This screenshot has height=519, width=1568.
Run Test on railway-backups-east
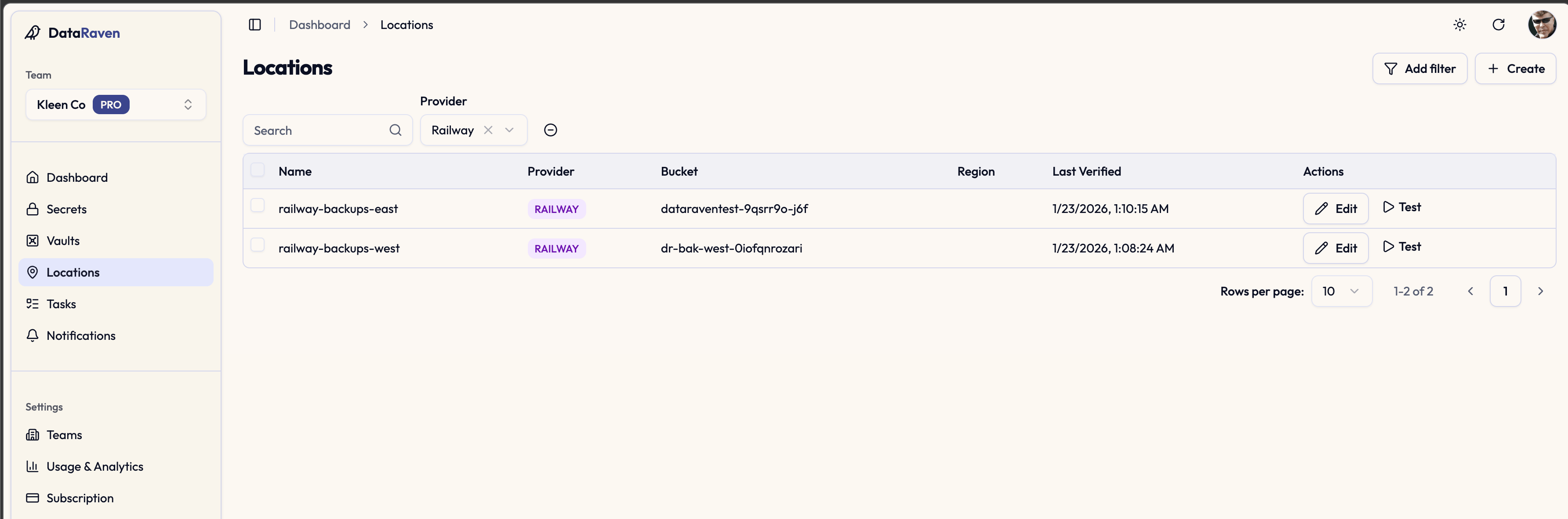tap(1401, 207)
